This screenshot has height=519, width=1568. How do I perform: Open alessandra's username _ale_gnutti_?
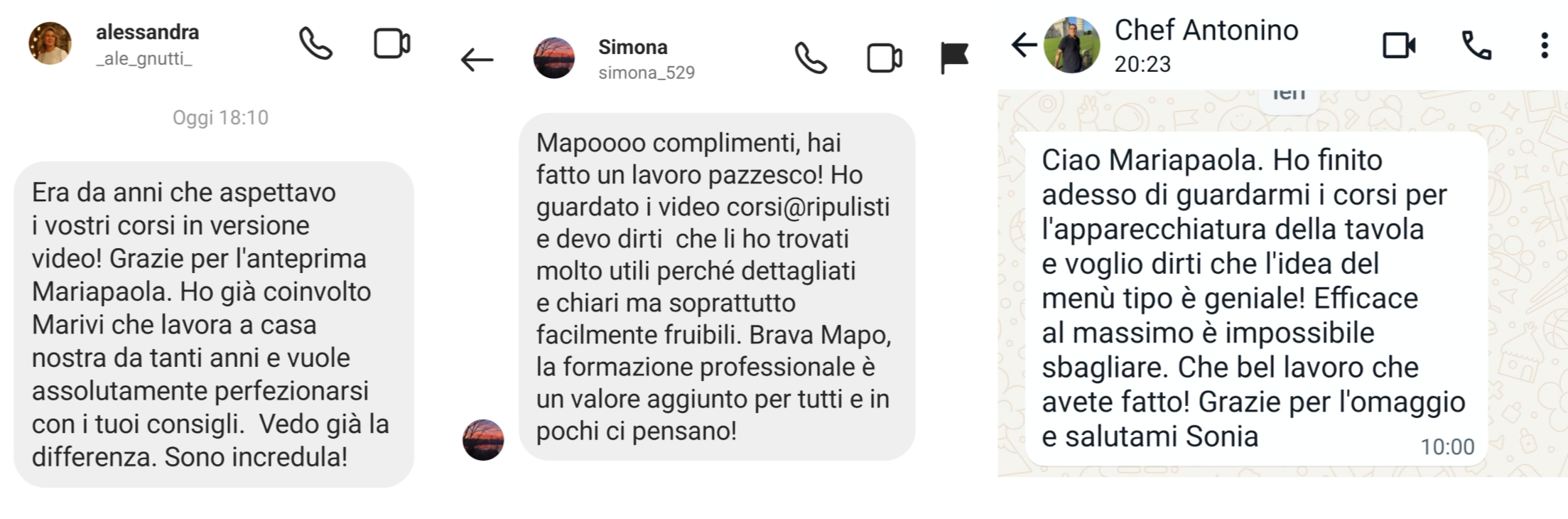144,58
